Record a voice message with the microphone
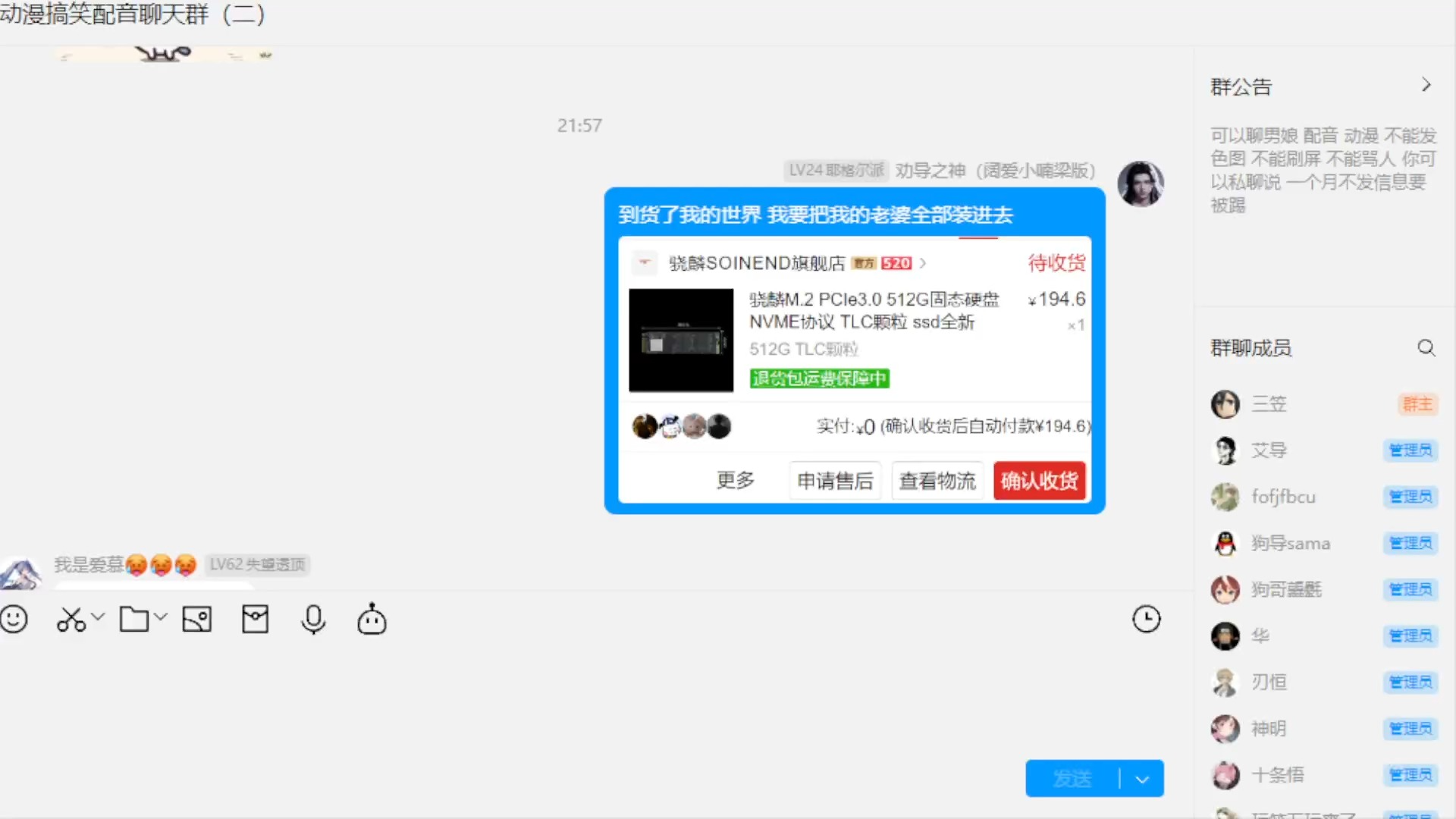1456x819 pixels. pyautogui.click(x=313, y=619)
